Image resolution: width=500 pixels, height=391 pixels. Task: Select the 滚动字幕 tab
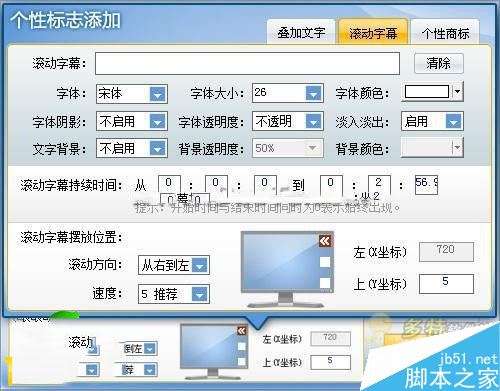(x=373, y=32)
